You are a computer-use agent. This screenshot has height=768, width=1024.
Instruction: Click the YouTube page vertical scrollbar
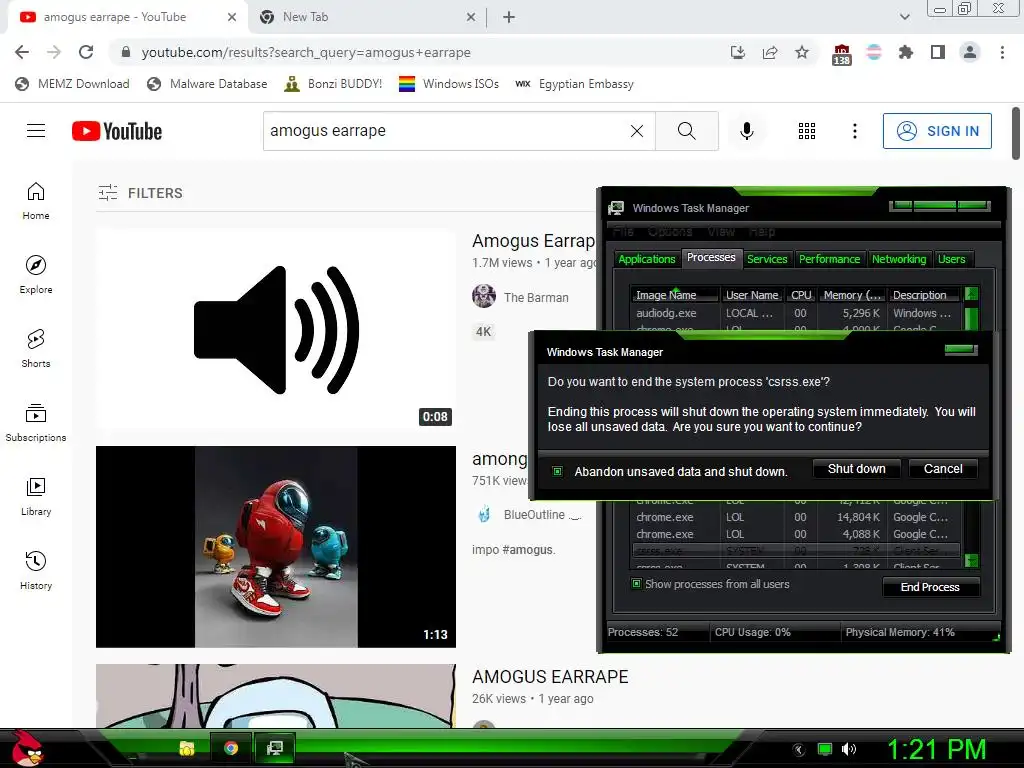(1016, 133)
